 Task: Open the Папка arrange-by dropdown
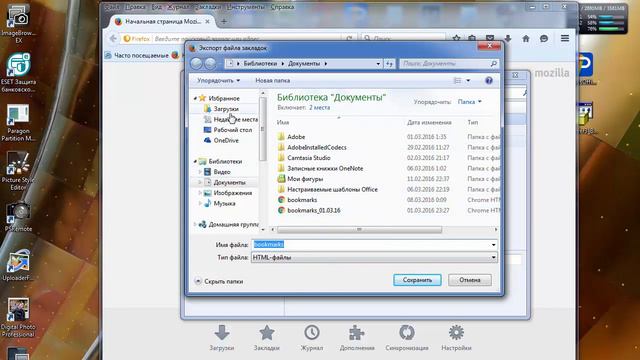469,102
